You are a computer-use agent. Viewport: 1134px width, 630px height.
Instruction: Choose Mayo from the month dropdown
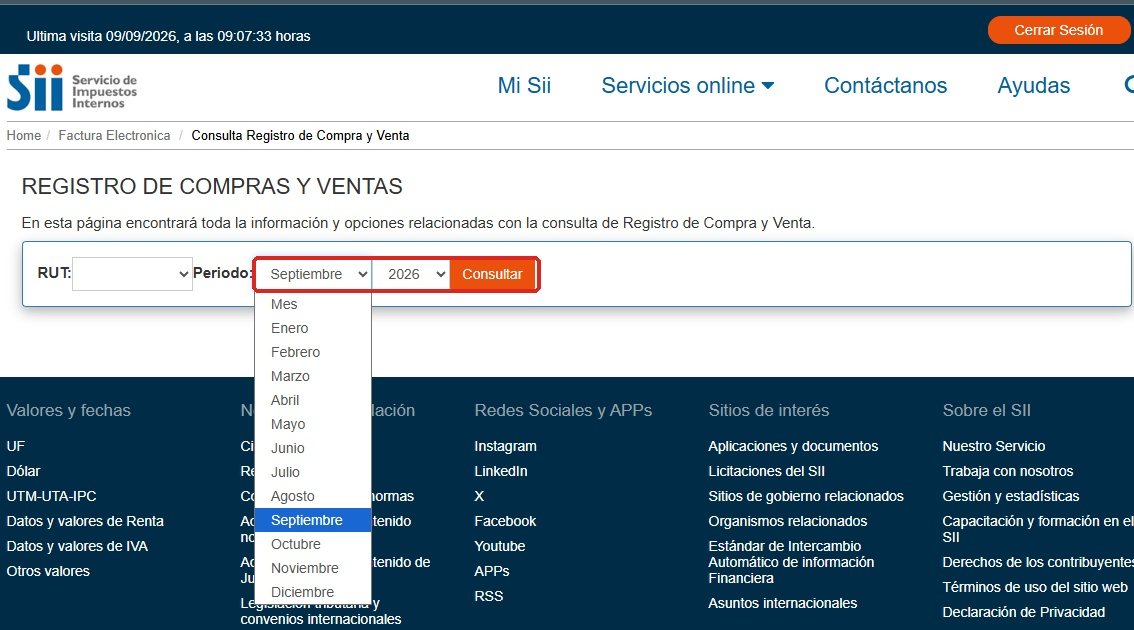313,424
